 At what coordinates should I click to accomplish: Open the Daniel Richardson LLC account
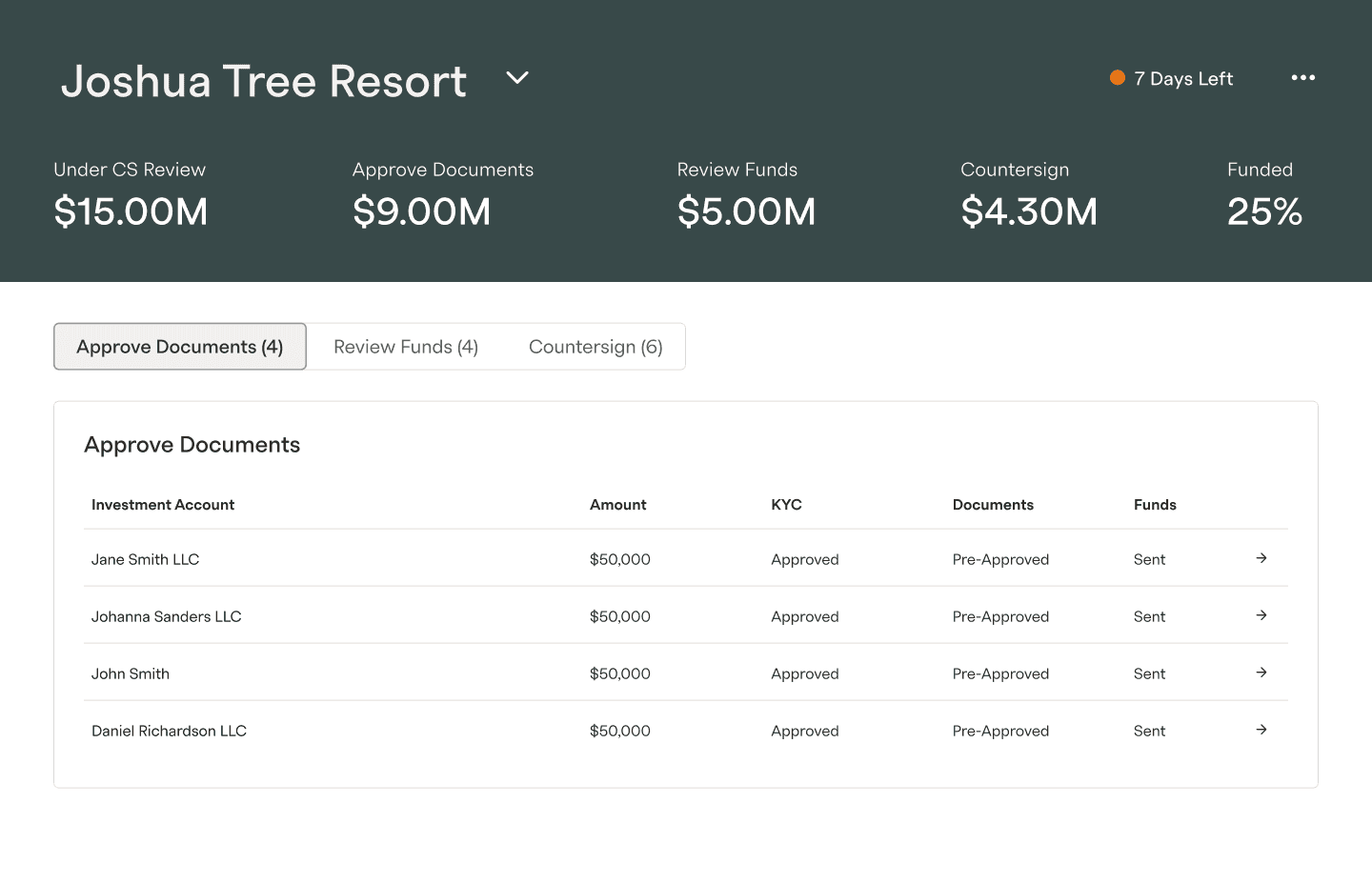tap(169, 731)
